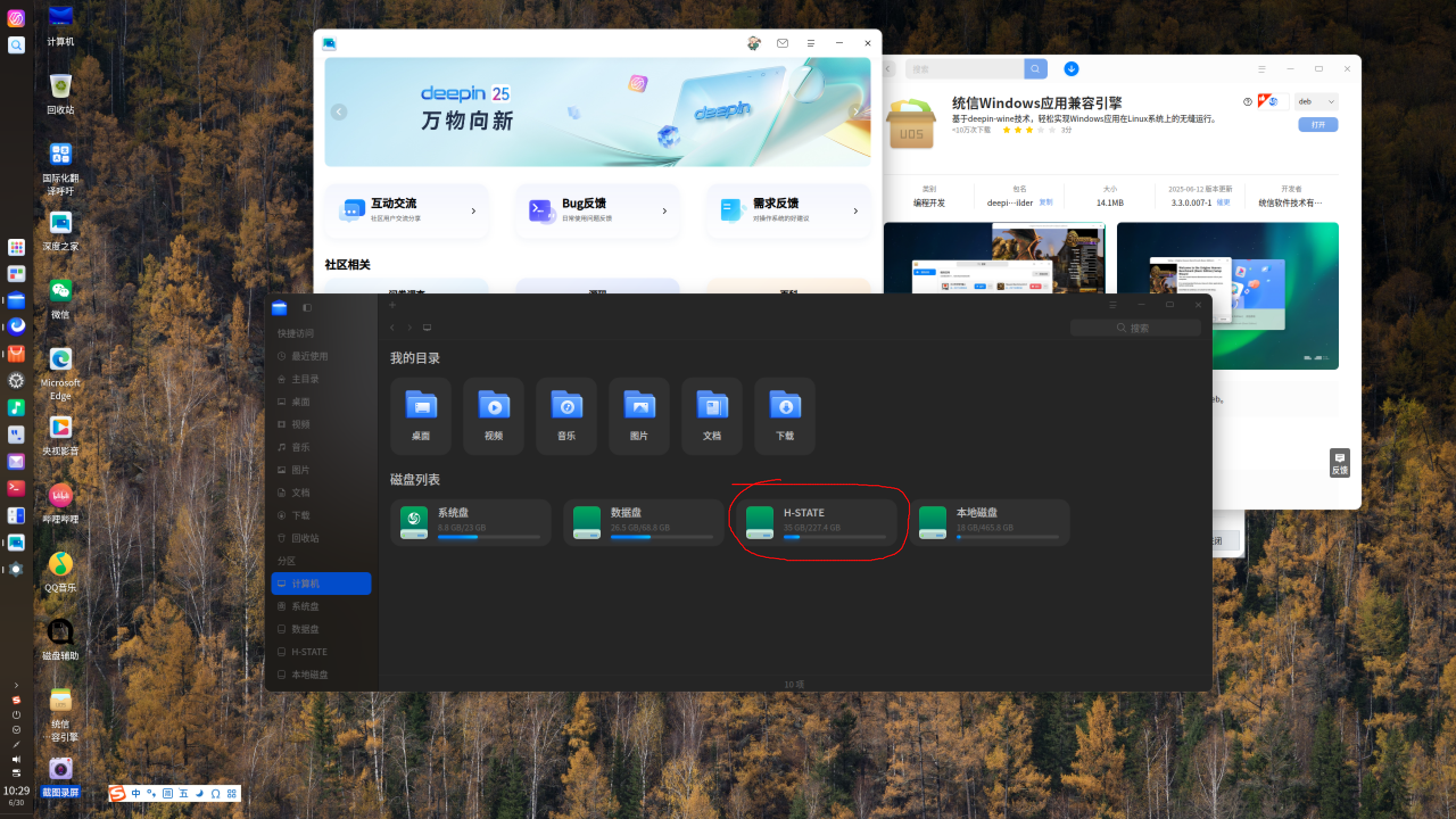Screen dimensions: 1456x819
Task: Select 最近使用 in file manager sidebar
Action: pos(321,356)
